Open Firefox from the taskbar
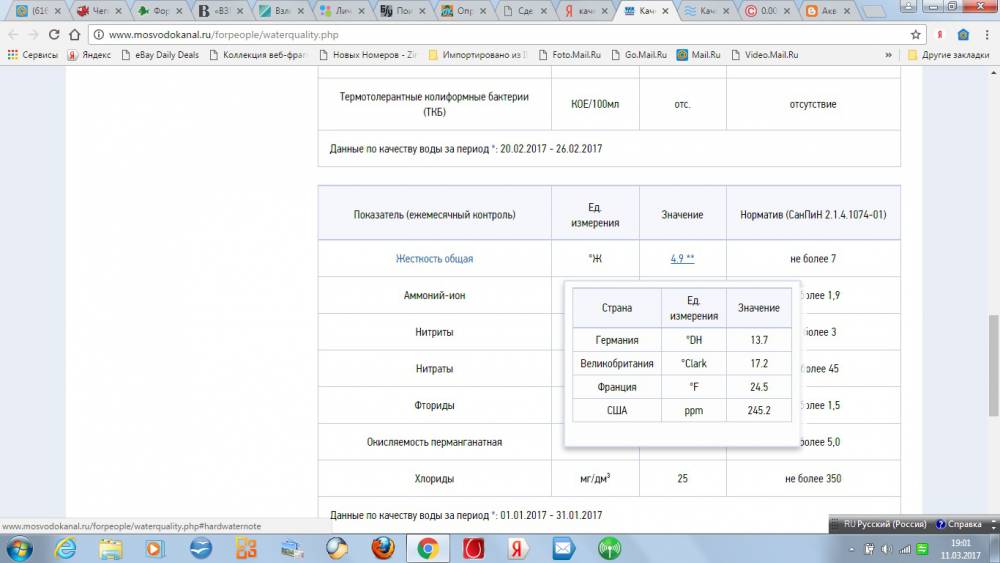 382,548
